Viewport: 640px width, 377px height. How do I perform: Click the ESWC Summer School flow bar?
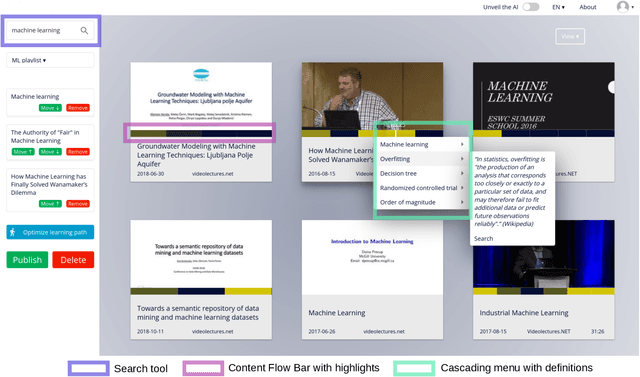point(544,133)
